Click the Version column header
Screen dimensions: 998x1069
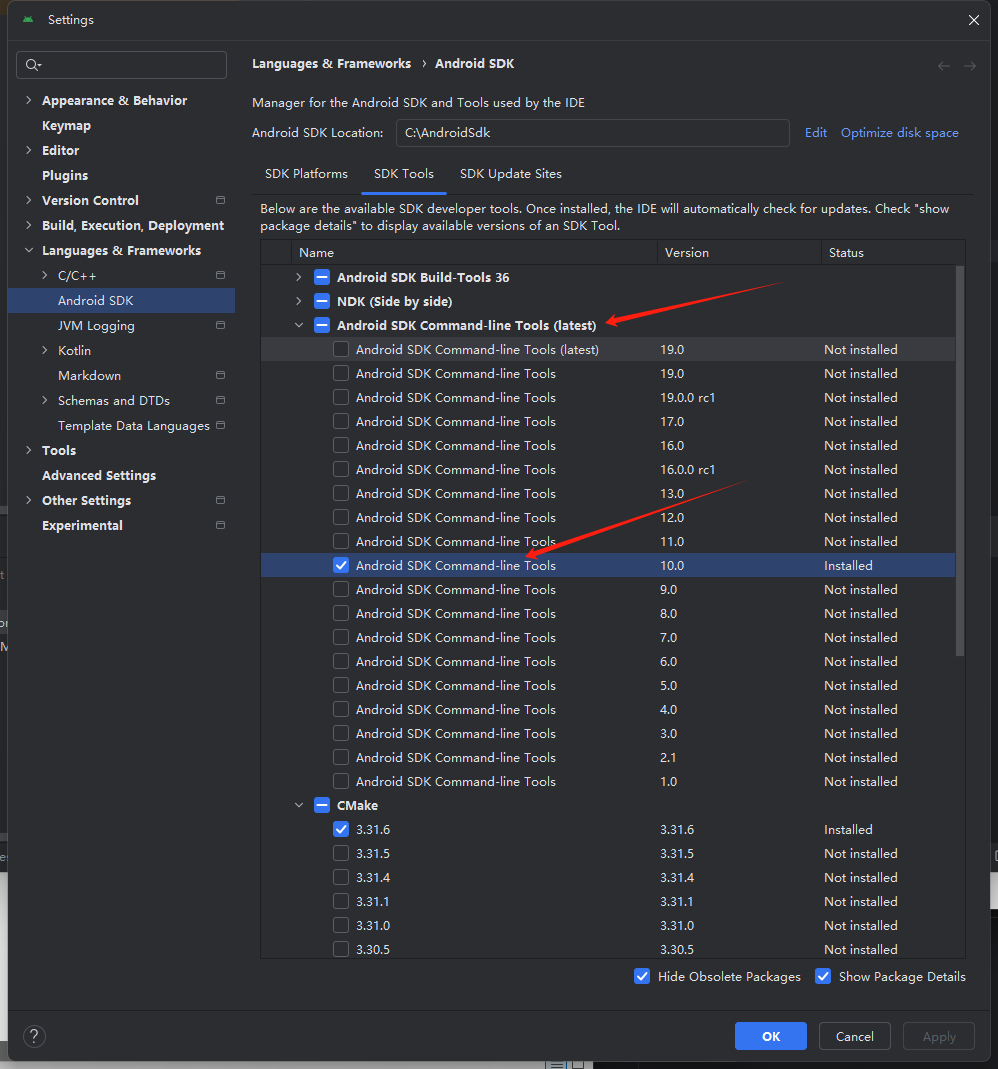click(739, 252)
